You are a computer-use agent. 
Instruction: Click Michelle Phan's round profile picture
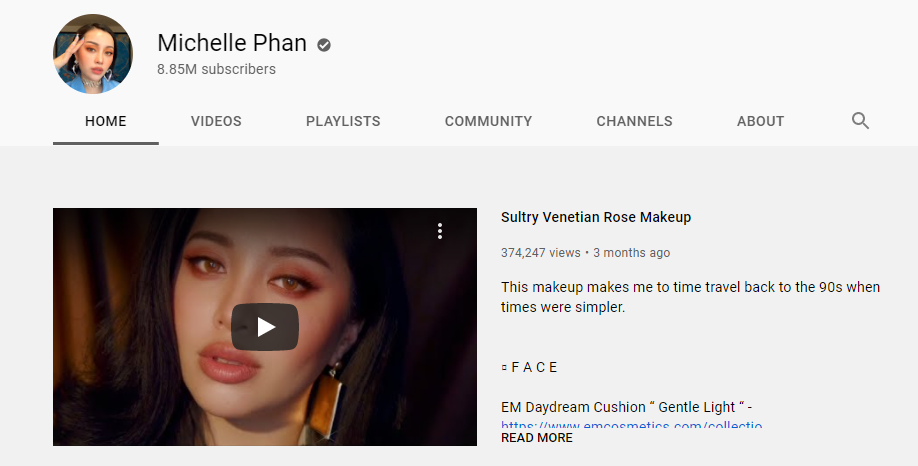tap(93, 54)
